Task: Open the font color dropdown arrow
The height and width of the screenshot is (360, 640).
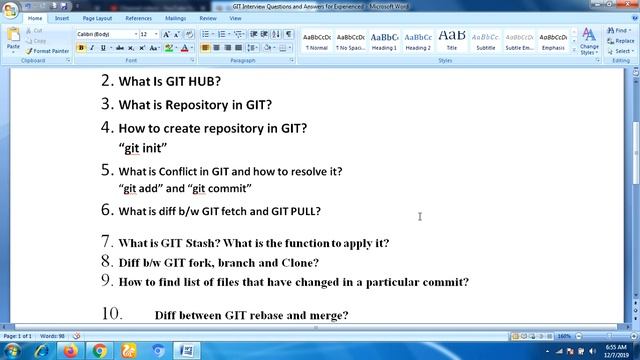Action: 192,48
